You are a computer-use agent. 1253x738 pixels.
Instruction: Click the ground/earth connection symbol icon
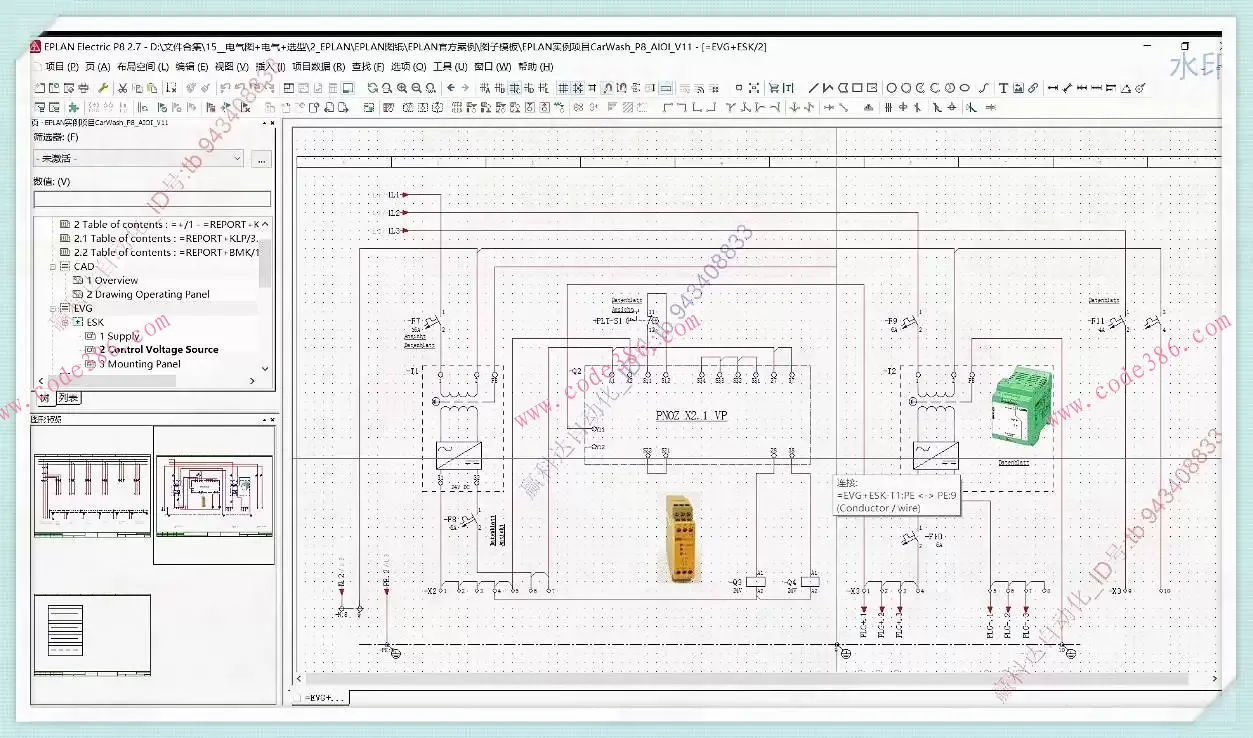(868, 107)
